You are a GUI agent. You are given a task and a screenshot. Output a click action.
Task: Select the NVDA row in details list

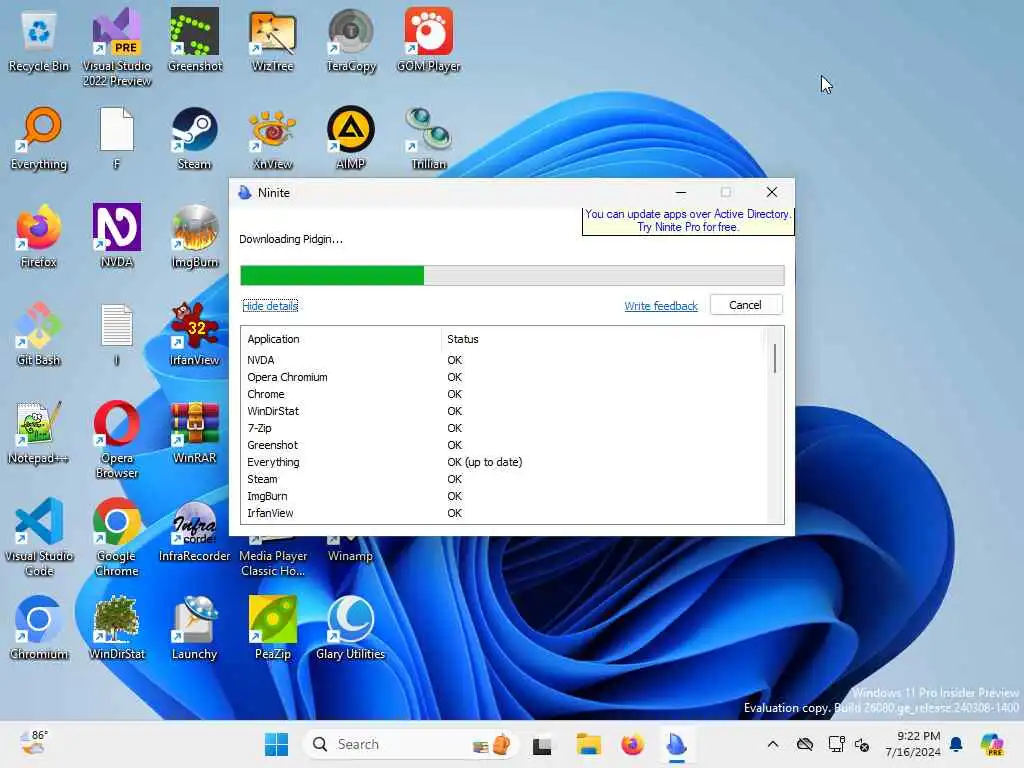tap(503, 360)
